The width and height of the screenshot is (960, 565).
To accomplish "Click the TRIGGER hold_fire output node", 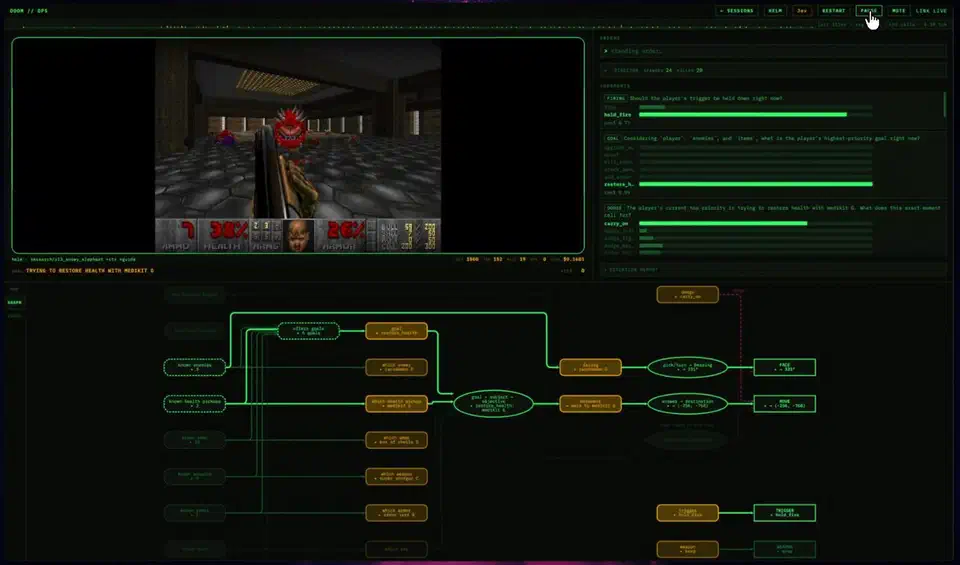I will click(784, 512).
